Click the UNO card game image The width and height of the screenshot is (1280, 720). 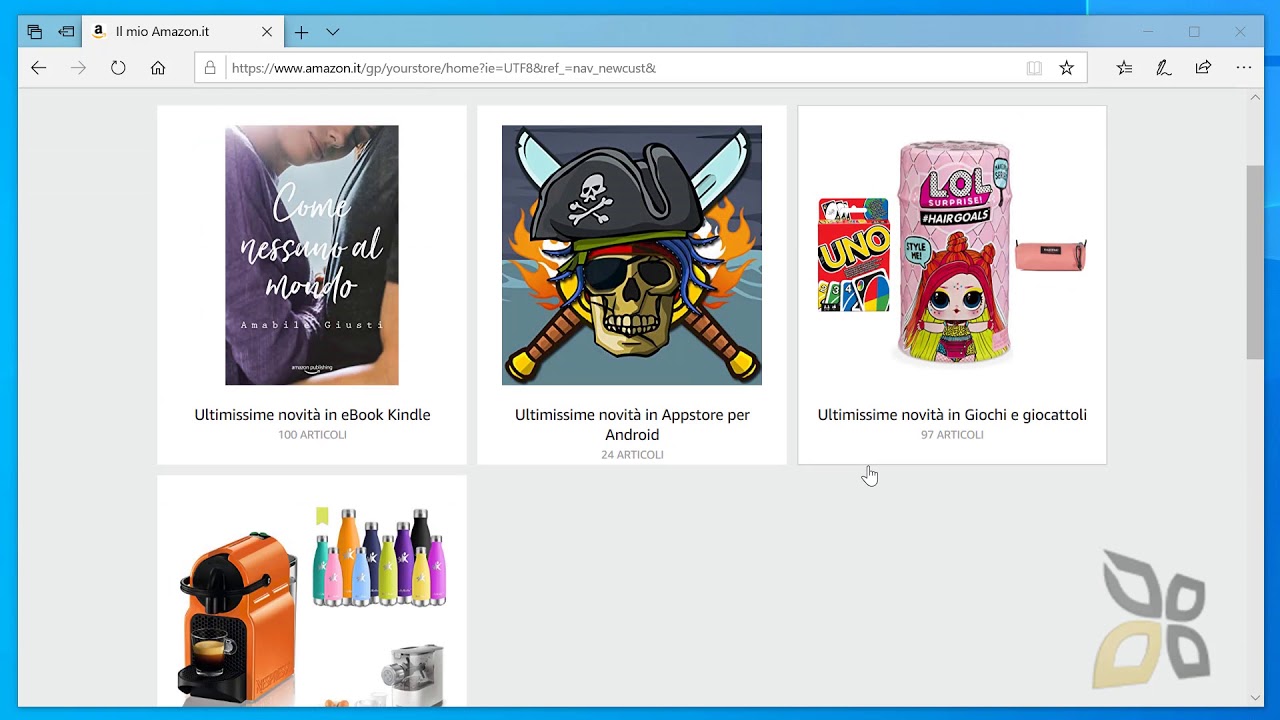[854, 255]
